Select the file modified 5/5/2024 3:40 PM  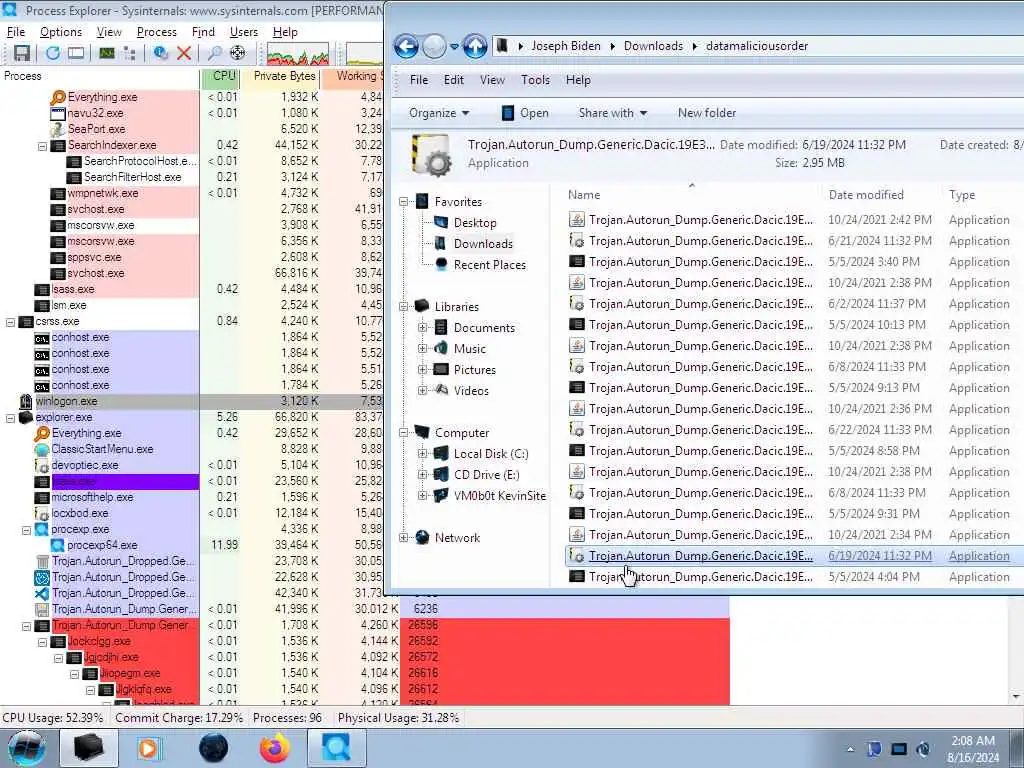pos(793,262)
